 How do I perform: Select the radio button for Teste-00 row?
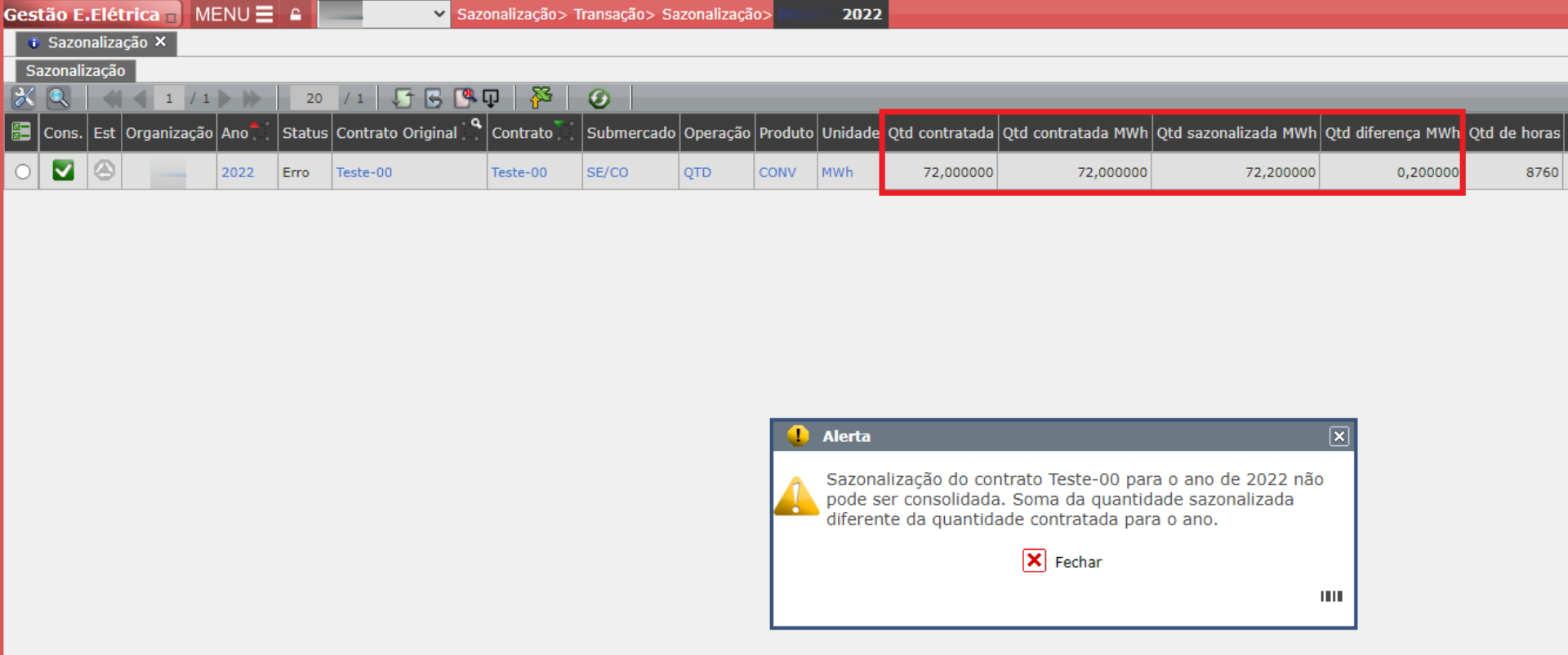point(23,172)
